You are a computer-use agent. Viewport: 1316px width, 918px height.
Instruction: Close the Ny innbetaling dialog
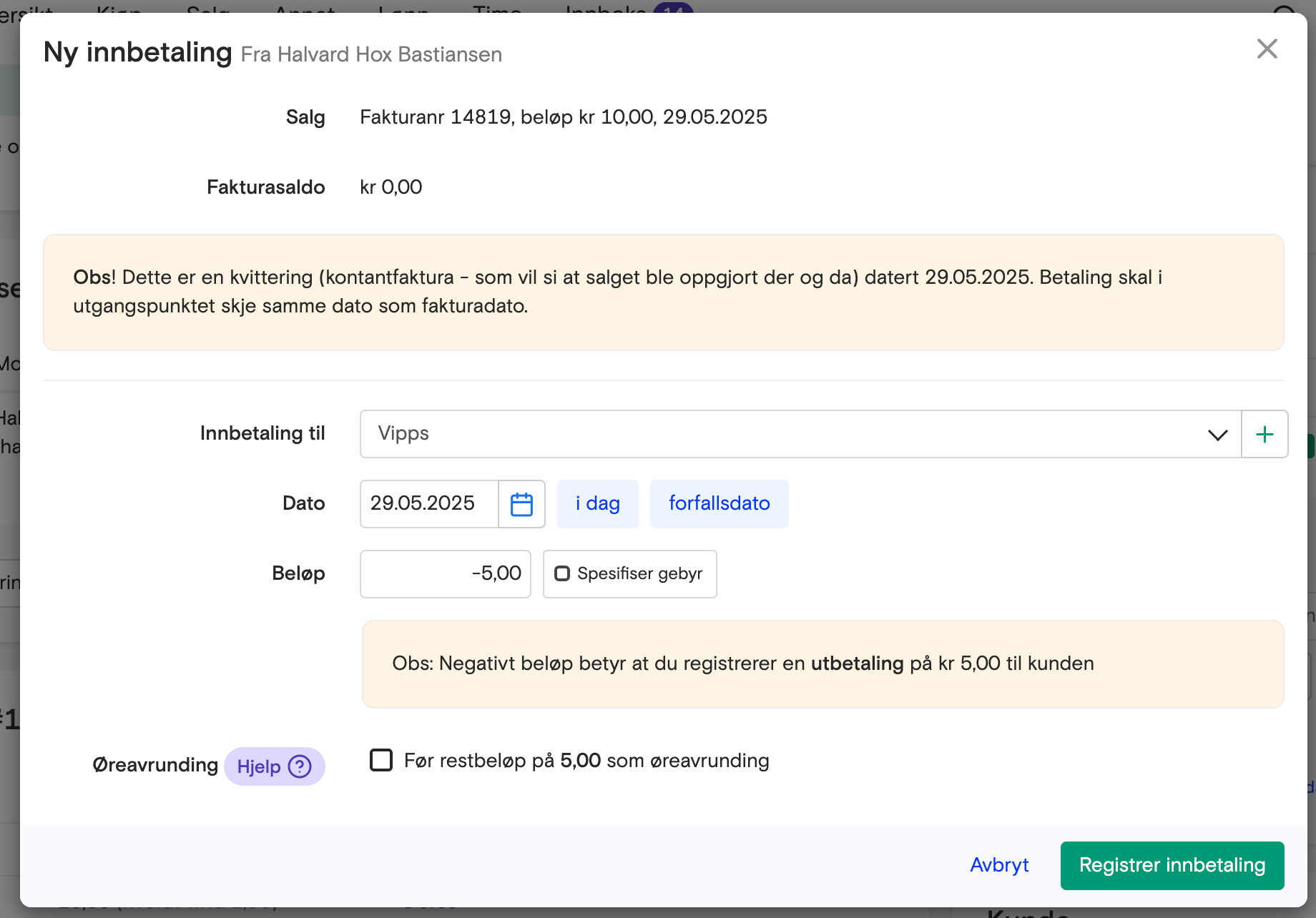pos(1267,49)
